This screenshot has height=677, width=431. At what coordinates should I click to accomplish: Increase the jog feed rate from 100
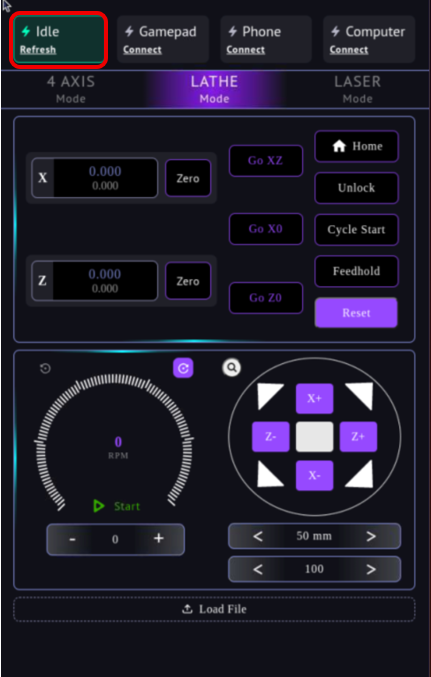pos(371,569)
